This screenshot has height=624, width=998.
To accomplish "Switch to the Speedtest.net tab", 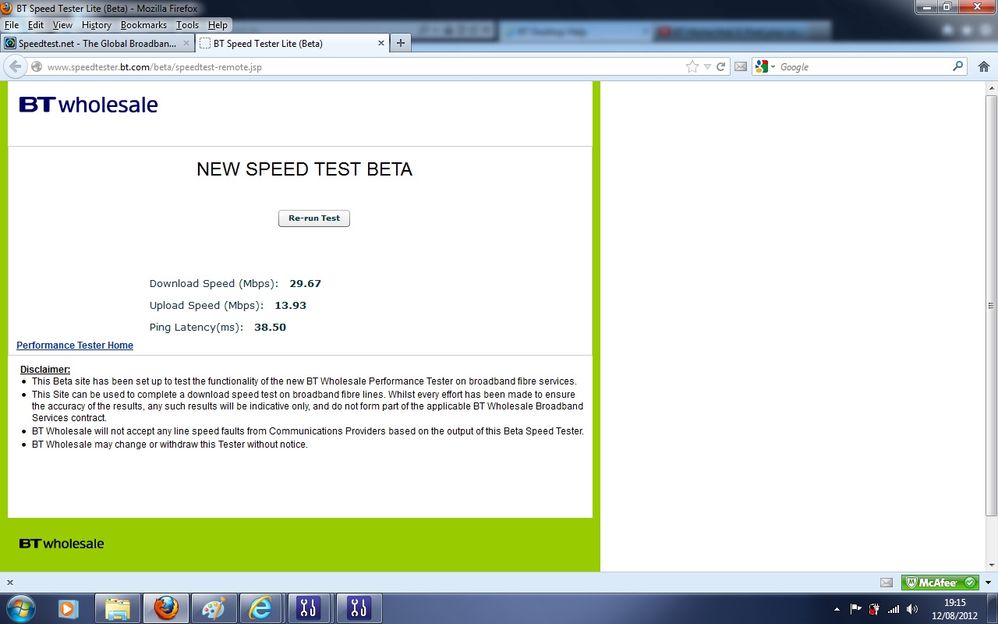I will [97, 43].
